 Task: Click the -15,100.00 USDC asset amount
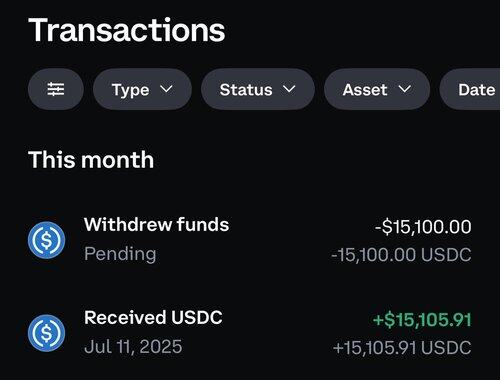[401, 255]
